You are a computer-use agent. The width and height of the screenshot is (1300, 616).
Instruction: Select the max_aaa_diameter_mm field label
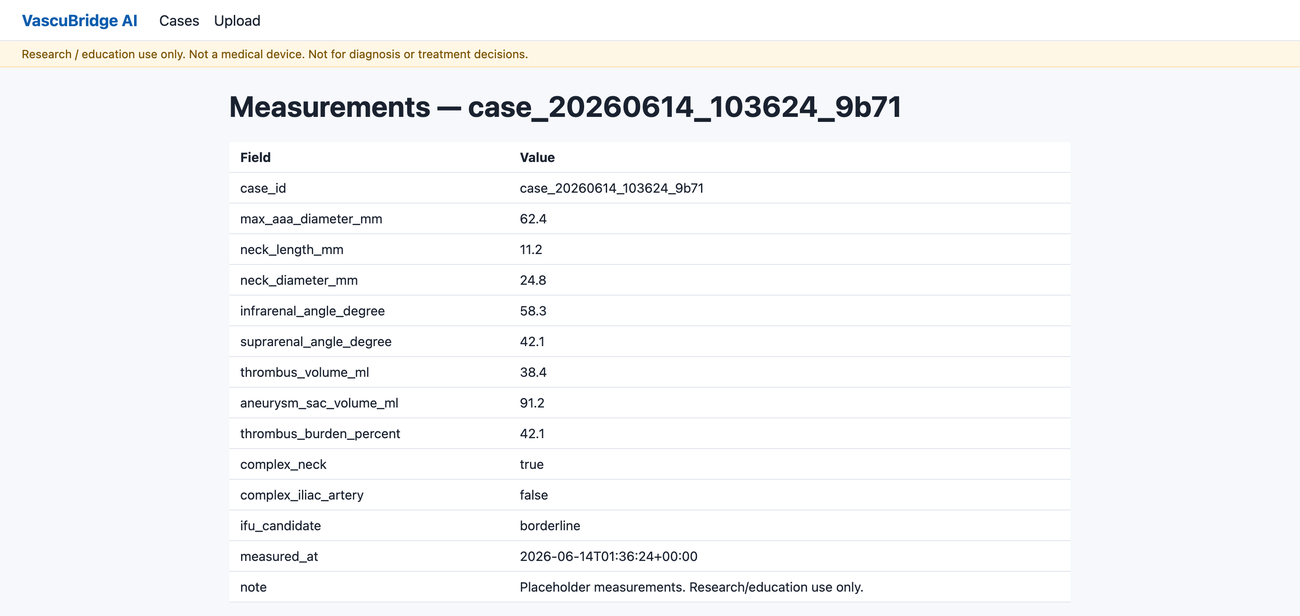click(311, 219)
